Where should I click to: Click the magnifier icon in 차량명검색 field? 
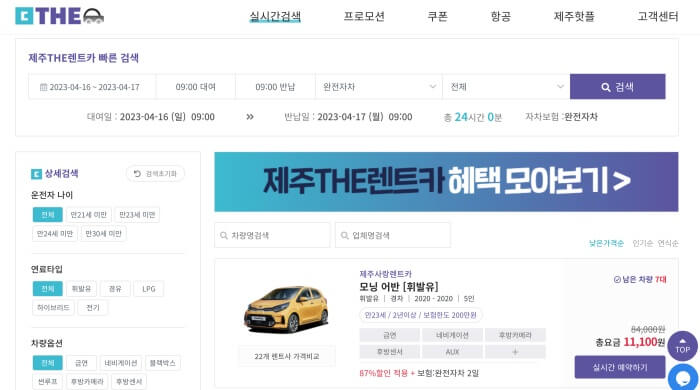pos(224,235)
